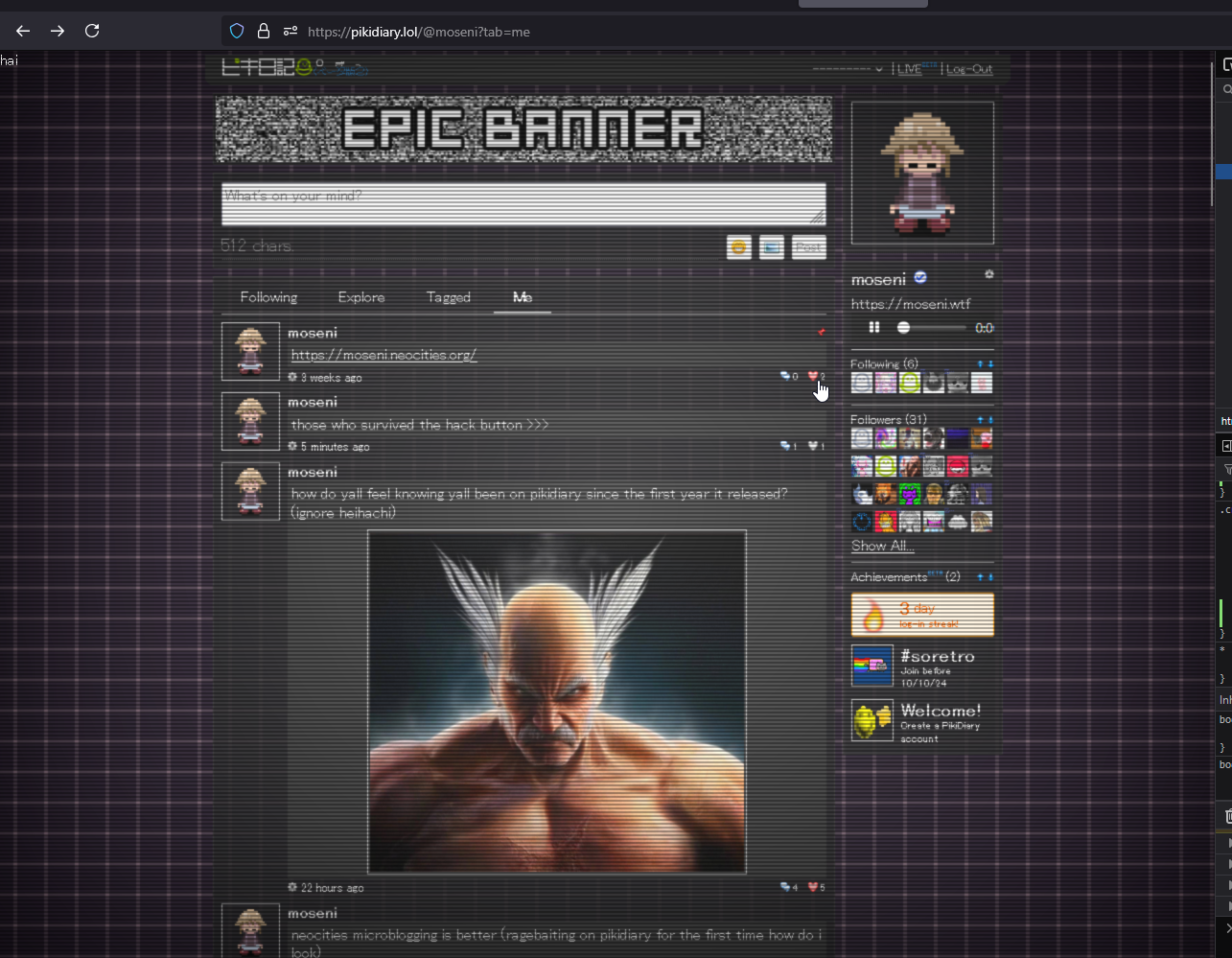This screenshot has width=1232, height=958.
Task: Click the 'What's on your mind?' text box
Action: coord(523,204)
